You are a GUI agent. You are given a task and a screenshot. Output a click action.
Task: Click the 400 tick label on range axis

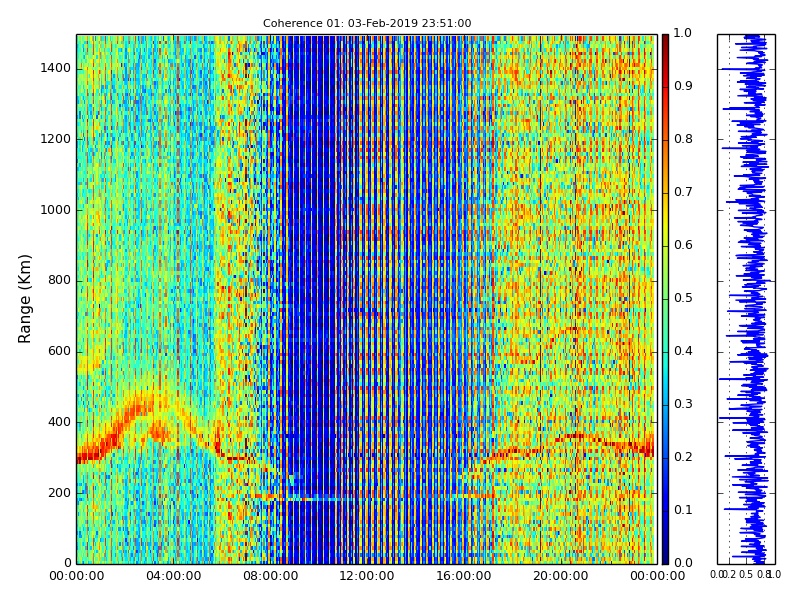pyautogui.click(x=60, y=422)
